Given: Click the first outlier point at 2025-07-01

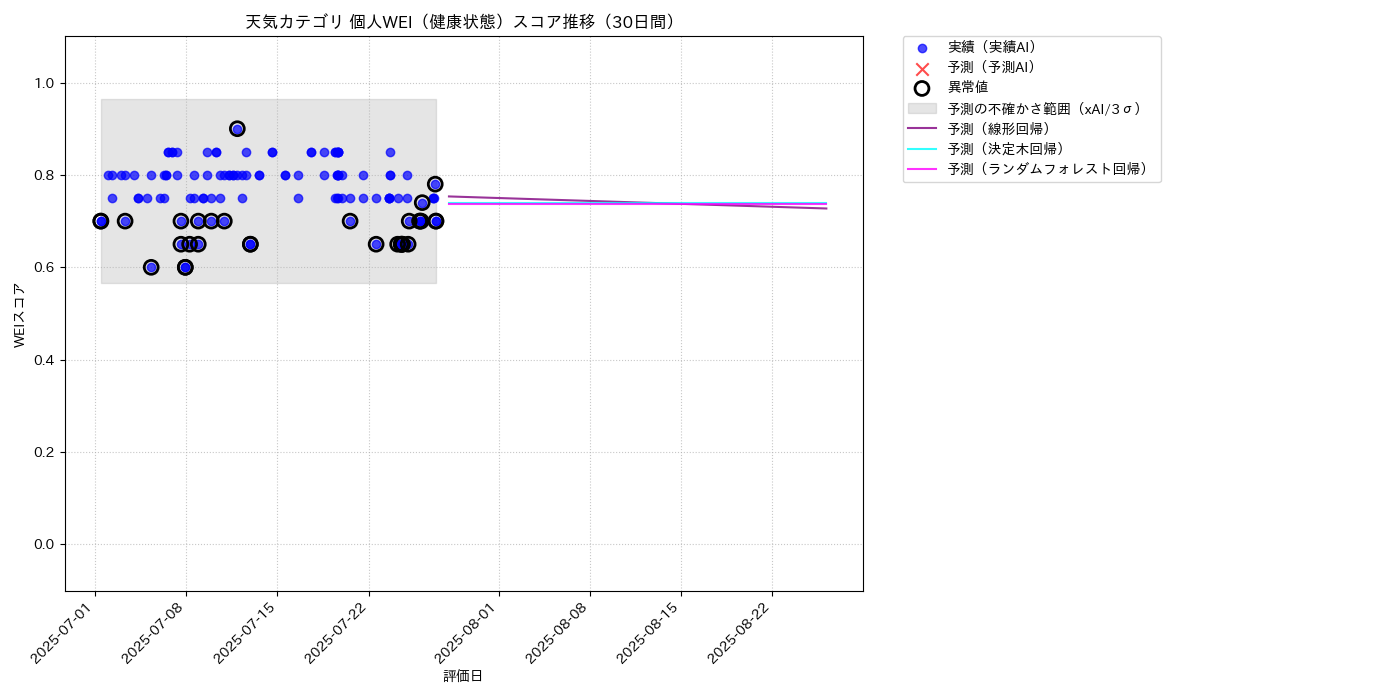Looking at the screenshot, I should (x=100, y=221).
